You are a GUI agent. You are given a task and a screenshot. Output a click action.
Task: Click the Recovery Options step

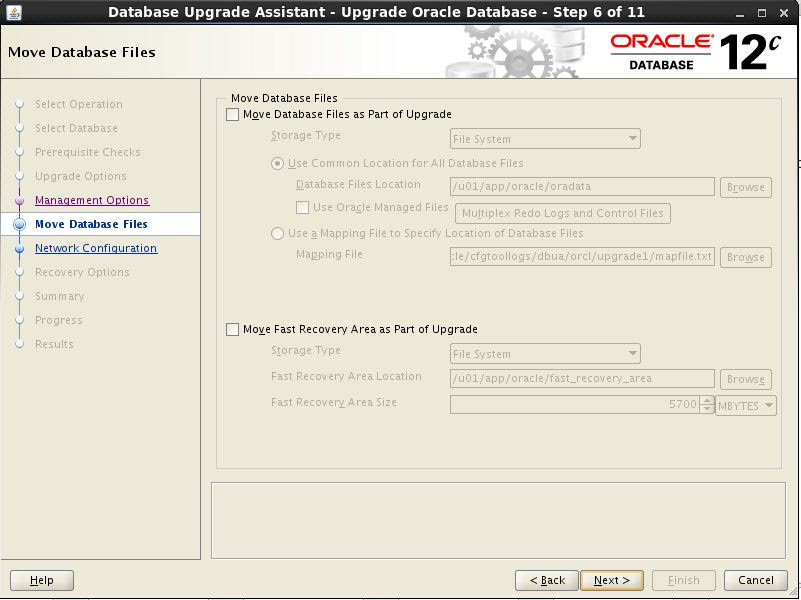pos(82,272)
